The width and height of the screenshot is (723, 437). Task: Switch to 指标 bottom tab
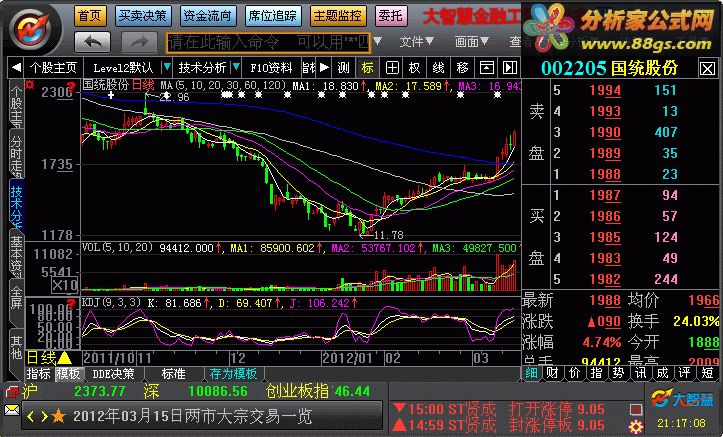39,374
